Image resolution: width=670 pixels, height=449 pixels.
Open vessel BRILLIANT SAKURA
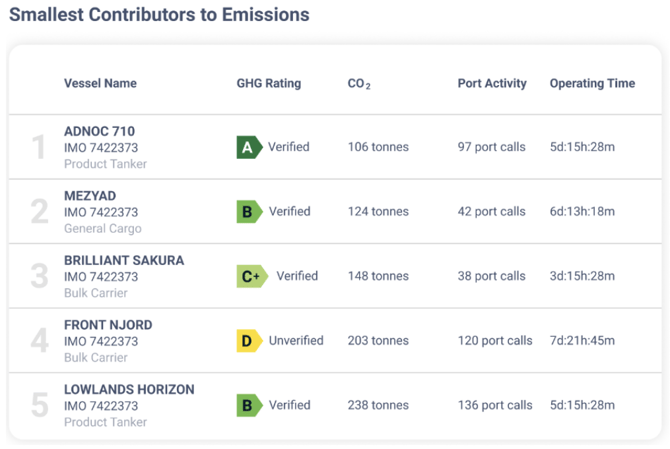pos(124,260)
